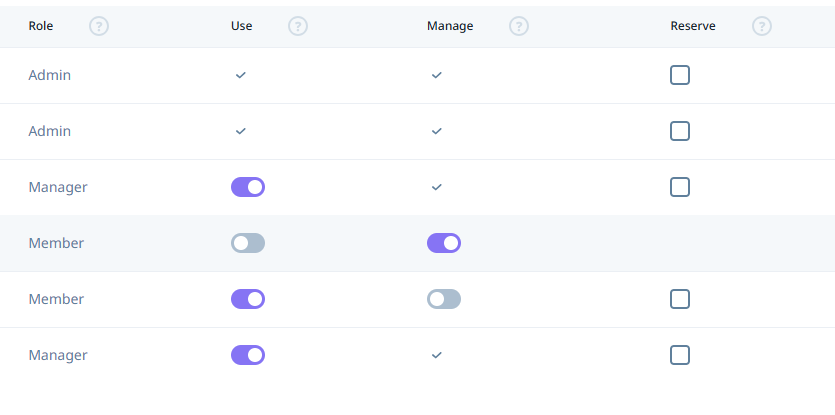
Task: Check the Reserve box for the lower Member row
Action: [x=680, y=299]
